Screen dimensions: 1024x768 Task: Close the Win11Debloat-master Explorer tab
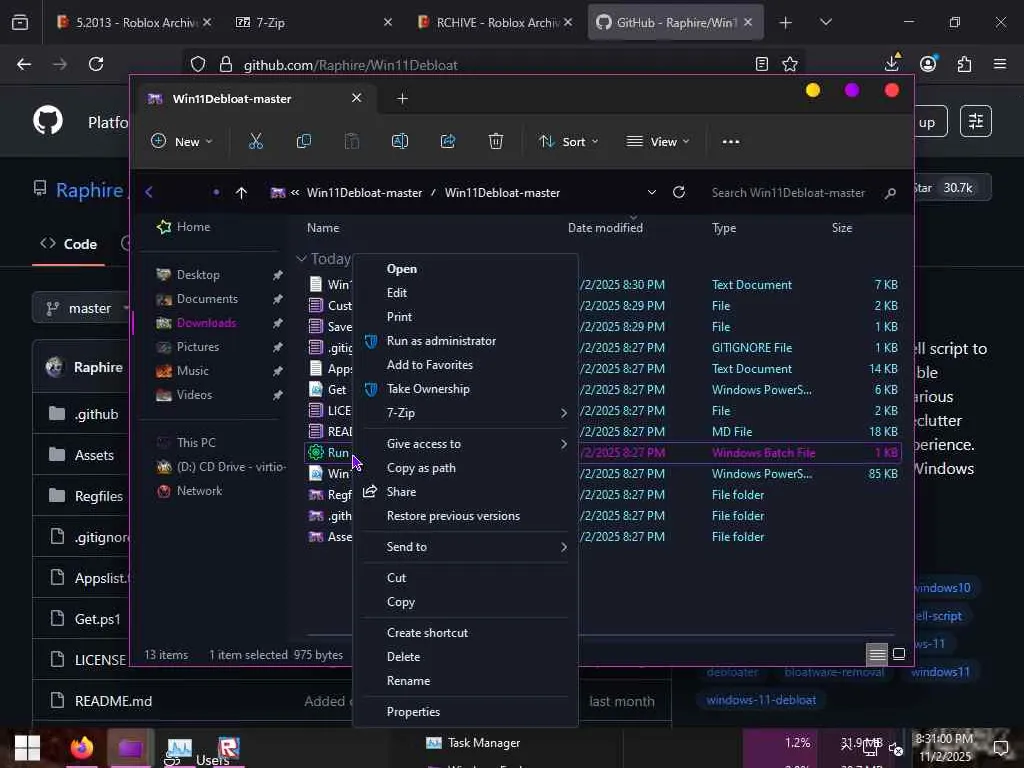357,98
